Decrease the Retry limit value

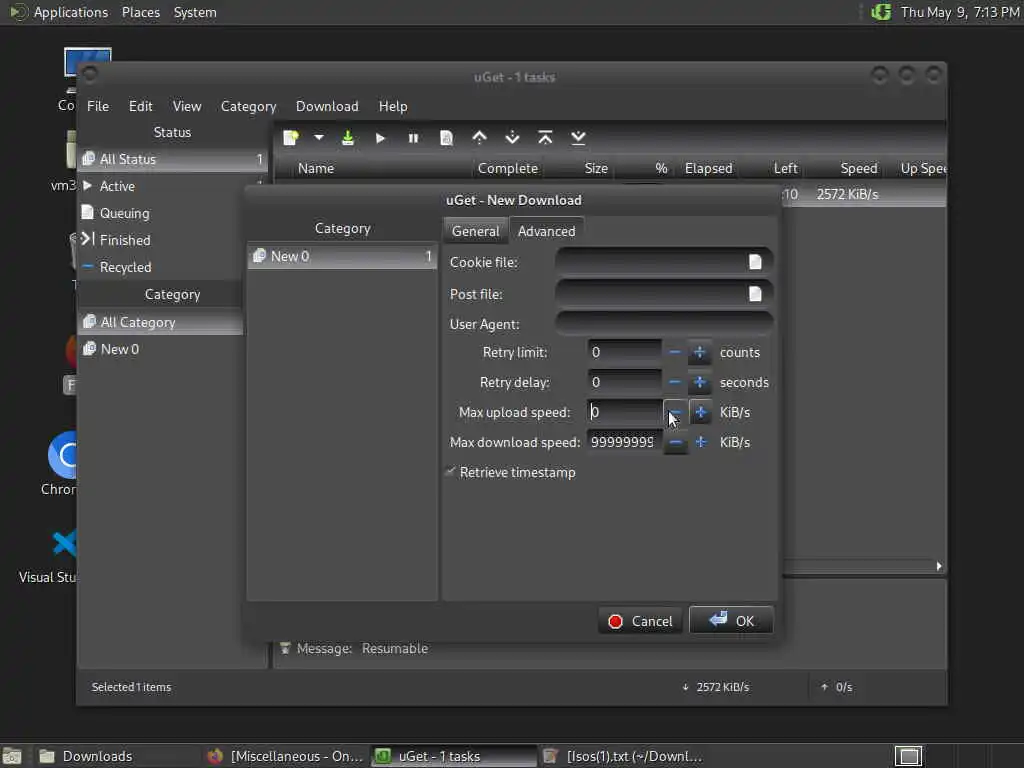675,352
